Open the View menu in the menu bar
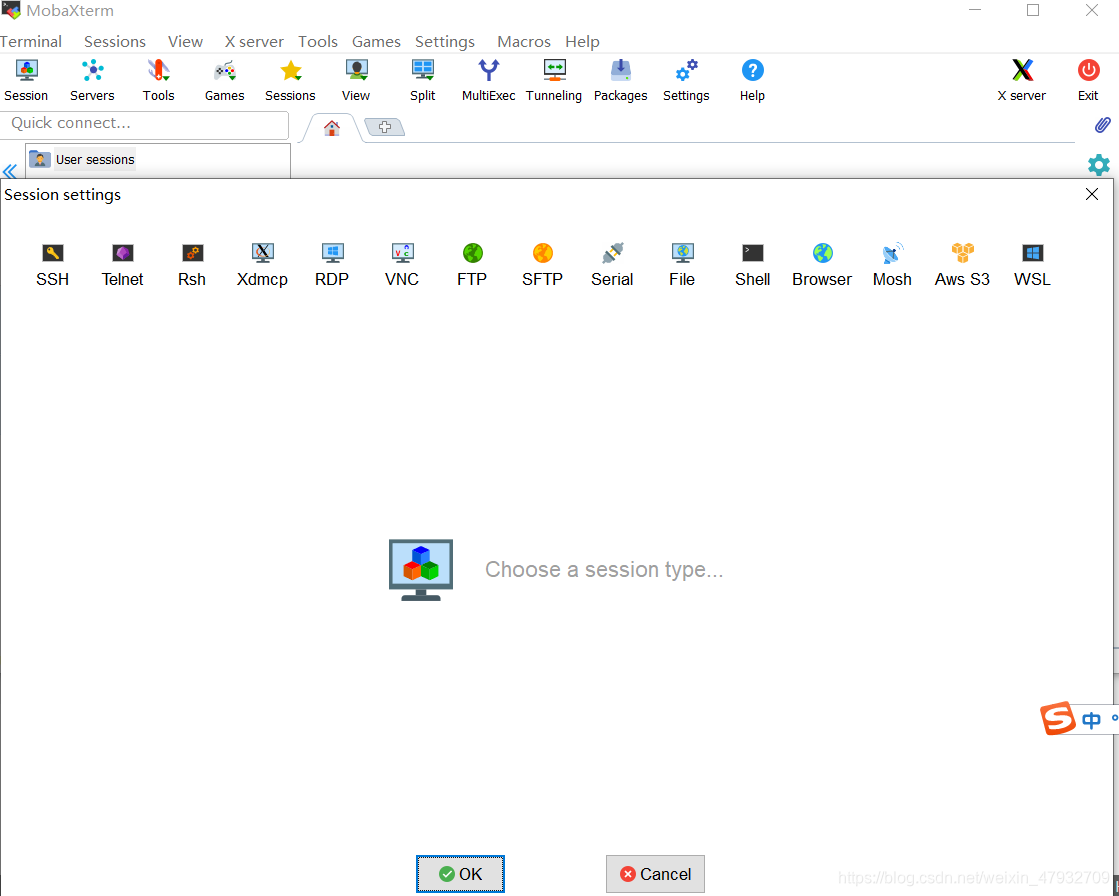 pyautogui.click(x=186, y=41)
